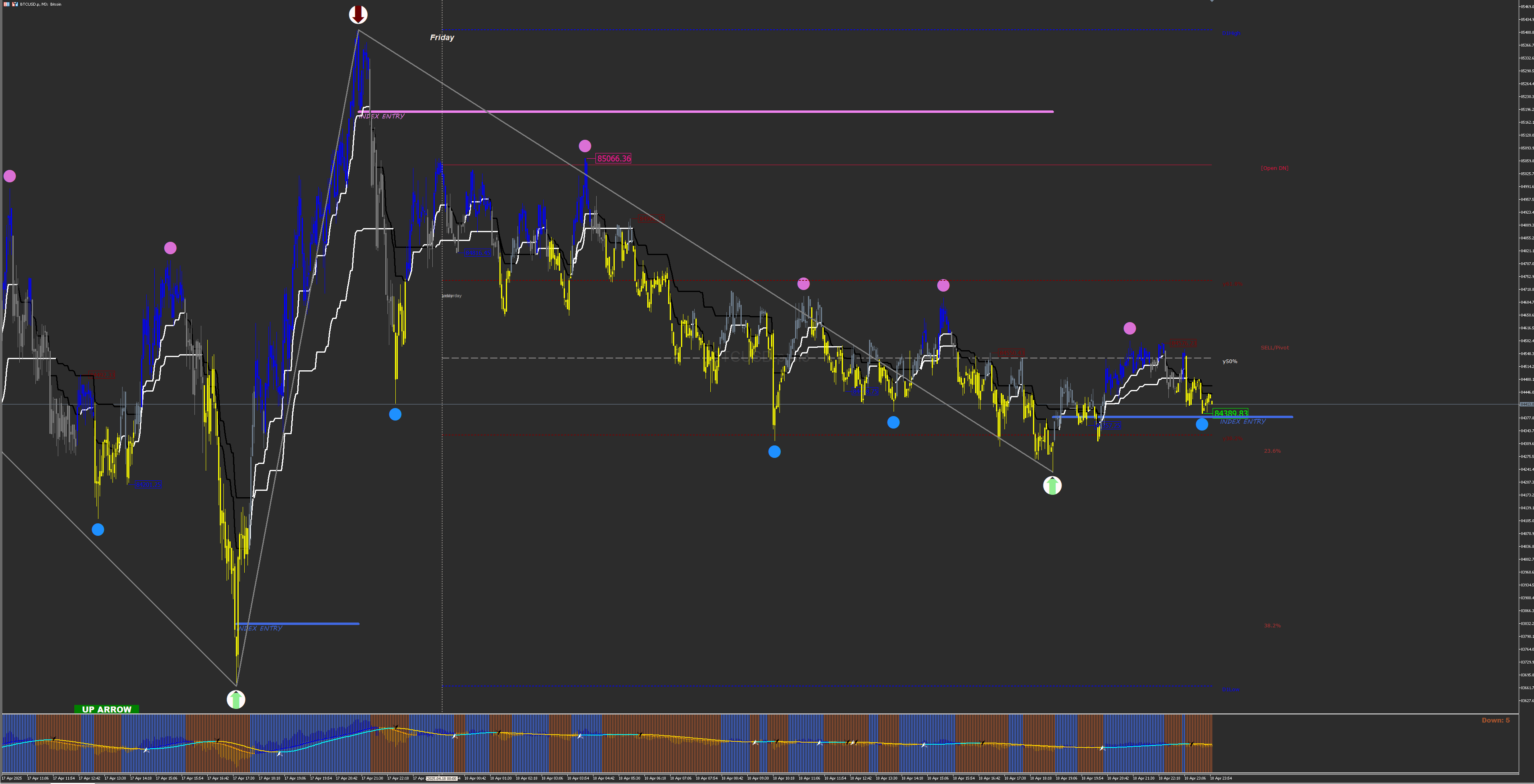Click the Friday day separator label
Viewport: 1534px width, 784px height.
pyautogui.click(x=442, y=37)
